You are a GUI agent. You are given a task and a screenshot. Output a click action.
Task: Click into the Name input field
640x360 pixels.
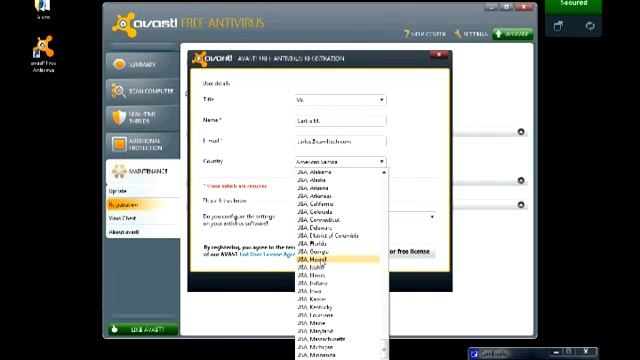pos(340,121)
